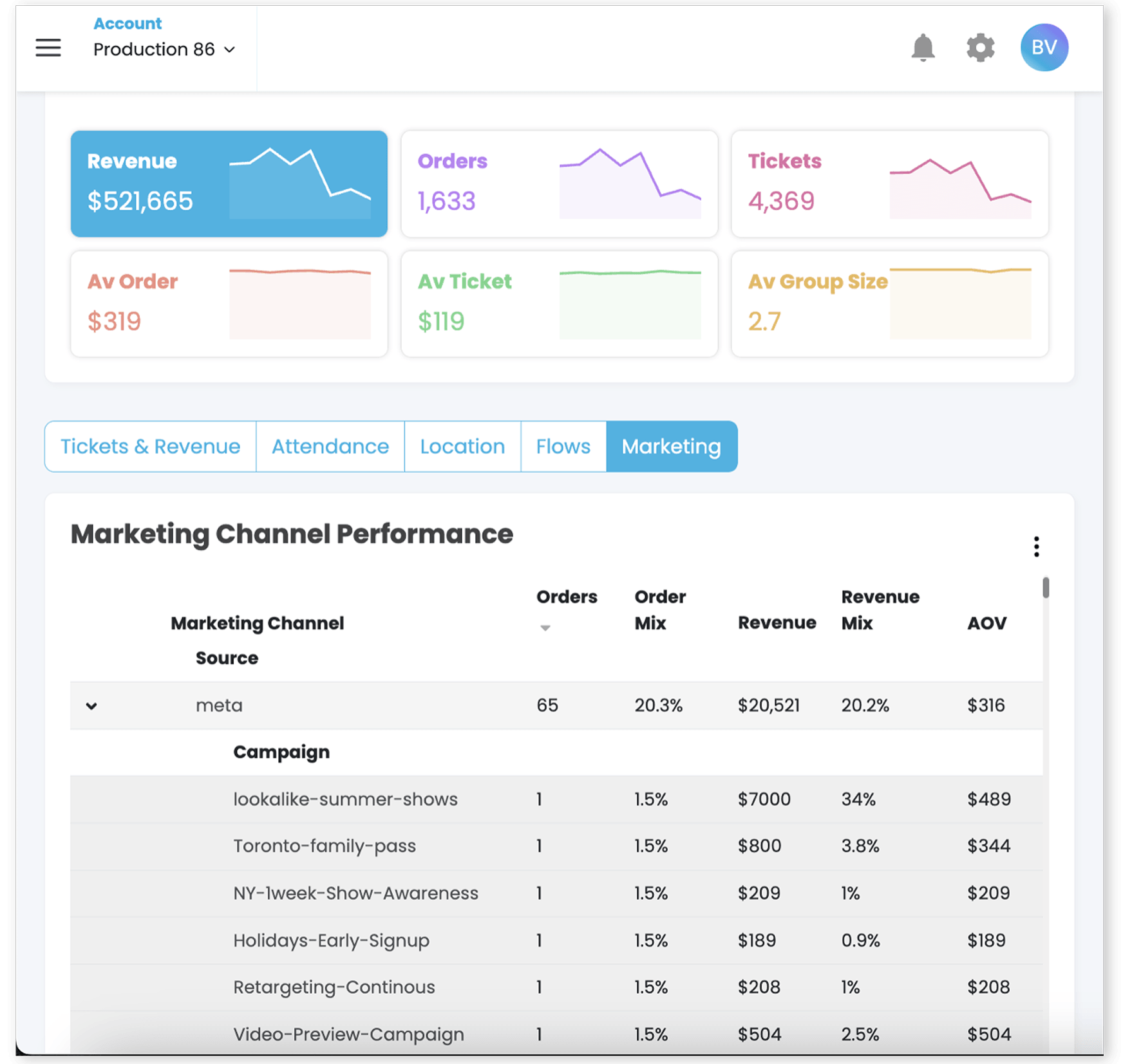Open the Marketing Channel Performance kebab menu
This screenshot has height=1064, width=1123.
[1037, 547]
